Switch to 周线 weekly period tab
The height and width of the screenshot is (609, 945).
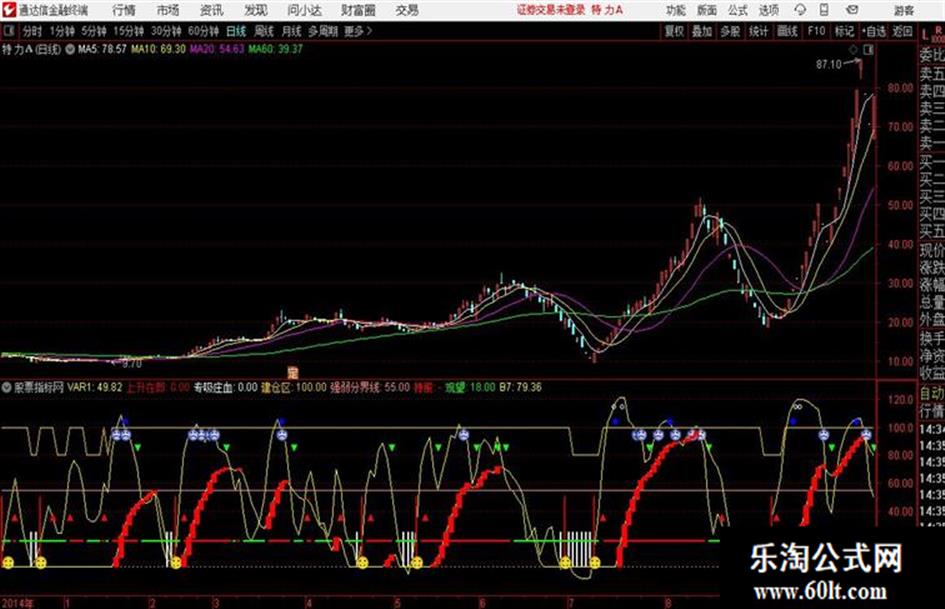tap(264, 31)
